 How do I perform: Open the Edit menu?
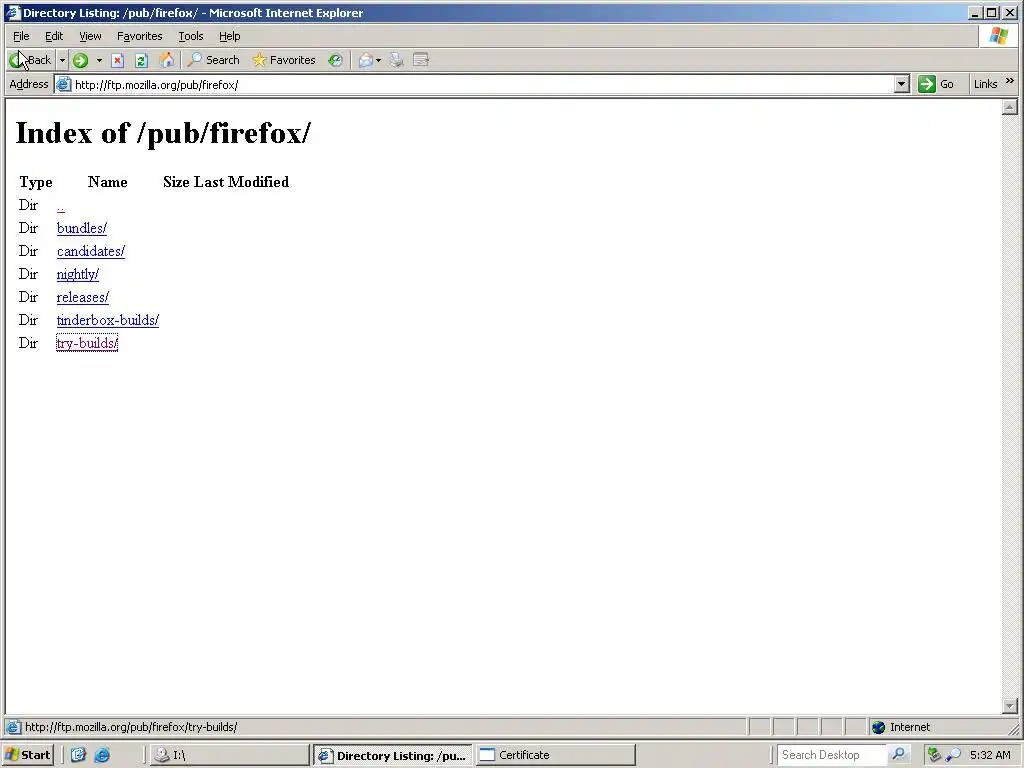click(54, 36)
